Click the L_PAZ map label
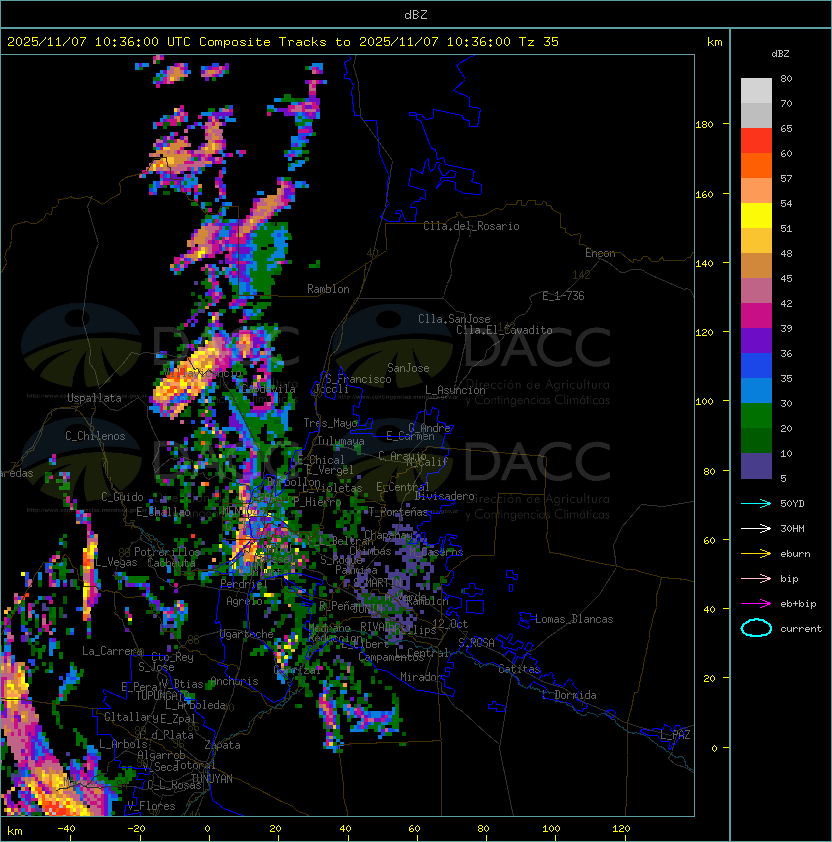Viewport: 832px width, 842px height. 675,735
